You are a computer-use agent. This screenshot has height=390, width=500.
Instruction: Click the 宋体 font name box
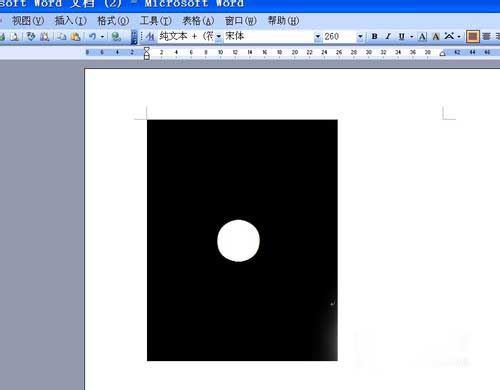(x=269, y=36)
